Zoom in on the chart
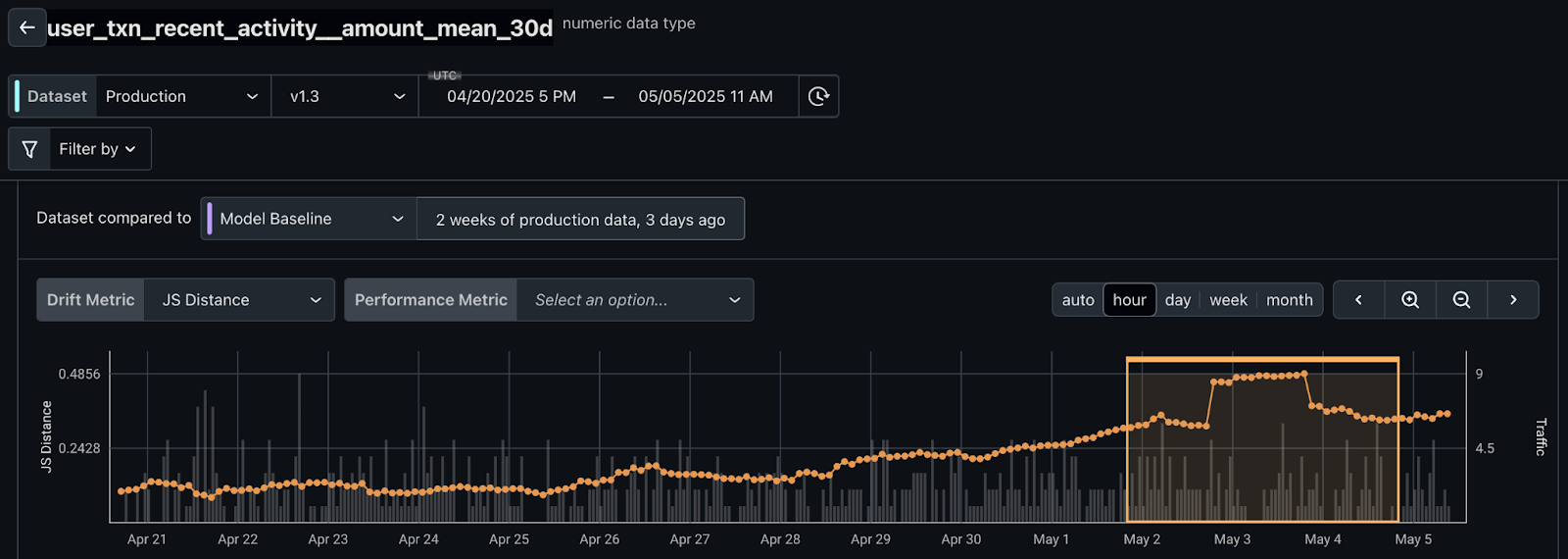1568x559 pixels. (x=1410, y=300)
